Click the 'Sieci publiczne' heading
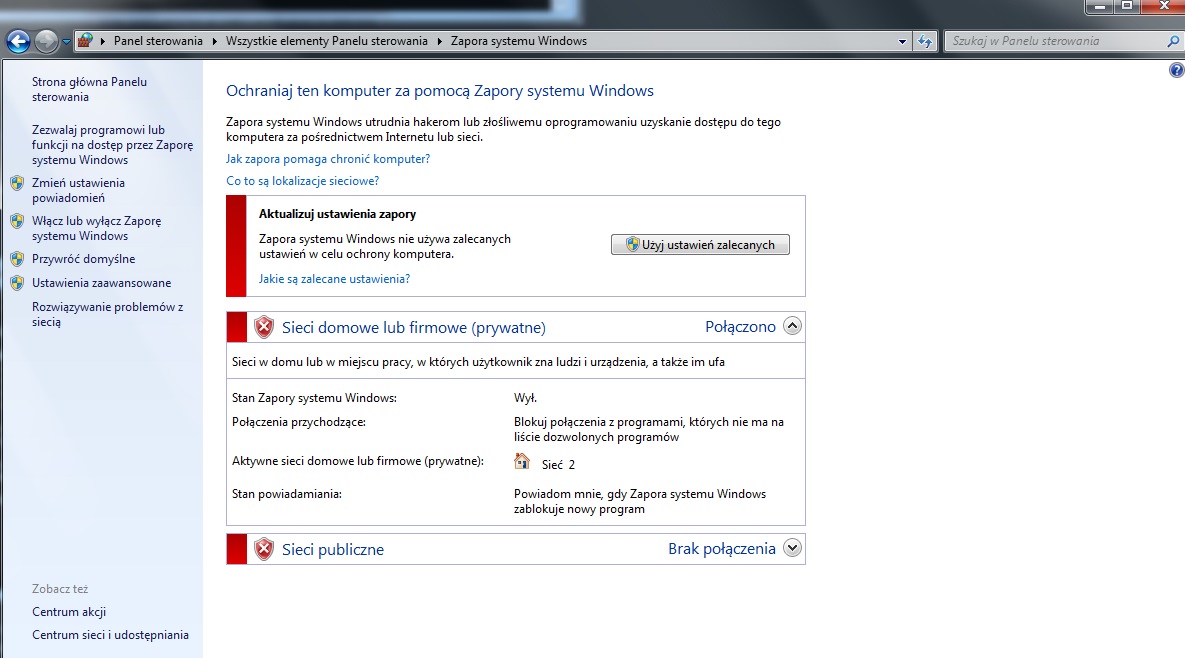1185x658 pixels. (x=333, y=549)
